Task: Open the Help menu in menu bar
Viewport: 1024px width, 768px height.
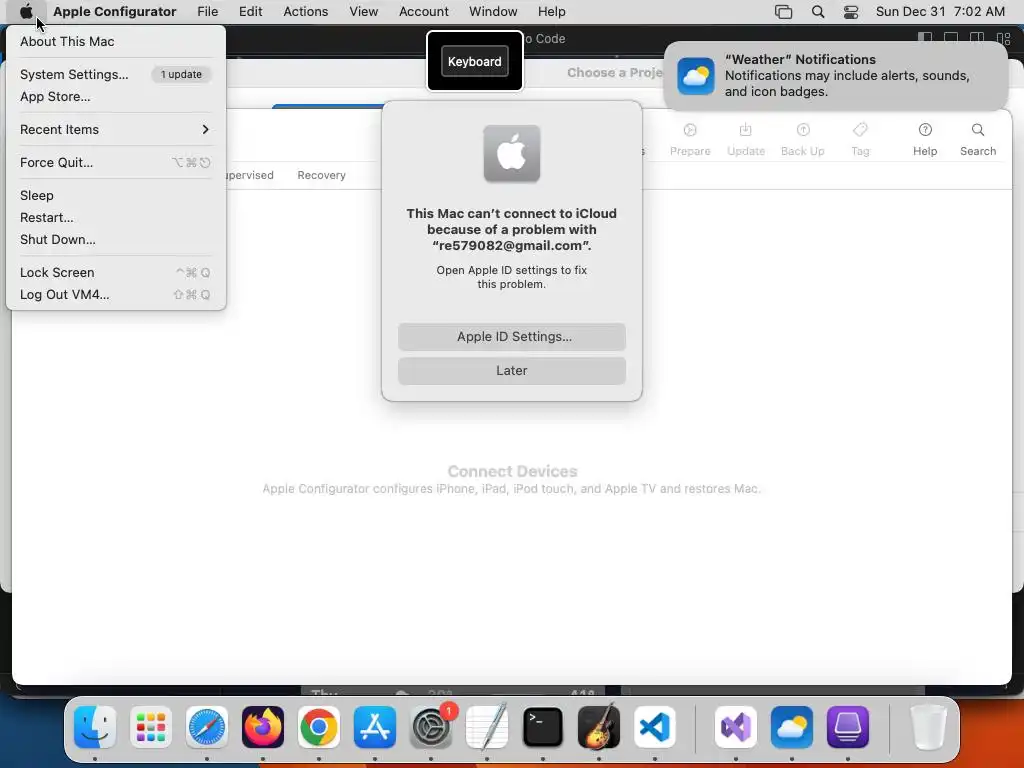Action: click(x=552, y=12)
